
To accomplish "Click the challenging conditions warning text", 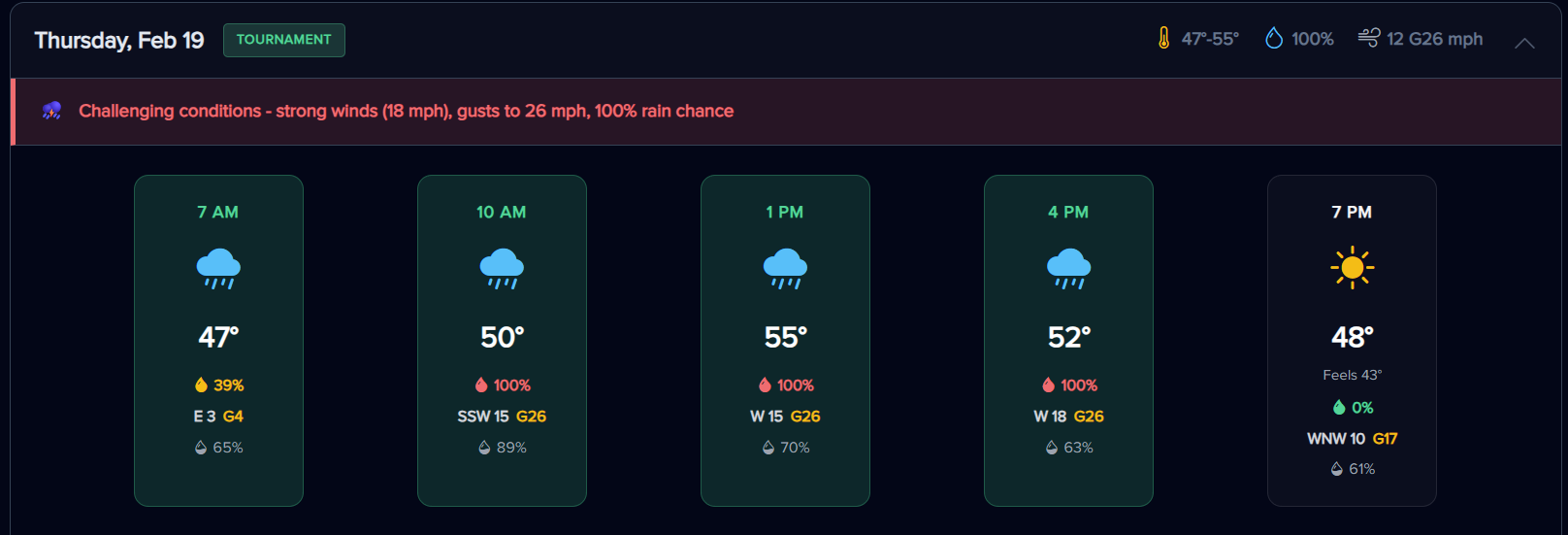I will [406, 111].
